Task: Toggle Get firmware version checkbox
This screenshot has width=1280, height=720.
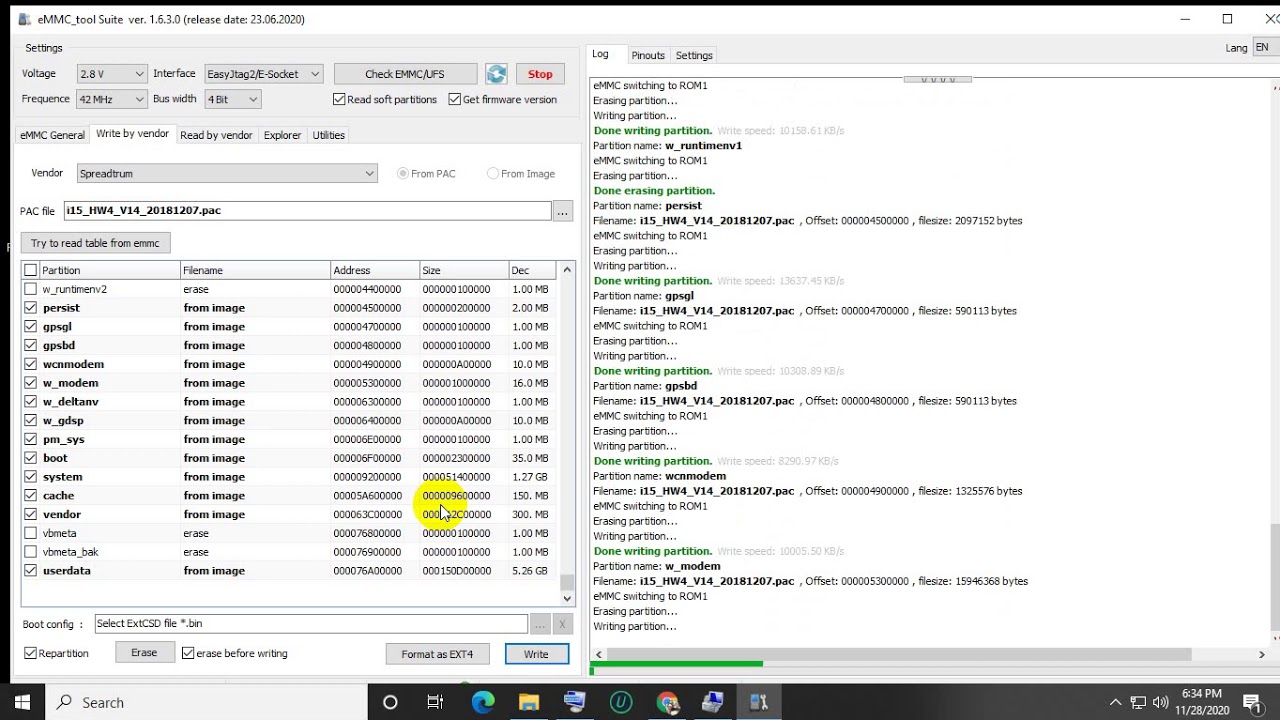Action: (x=455, y=99)
